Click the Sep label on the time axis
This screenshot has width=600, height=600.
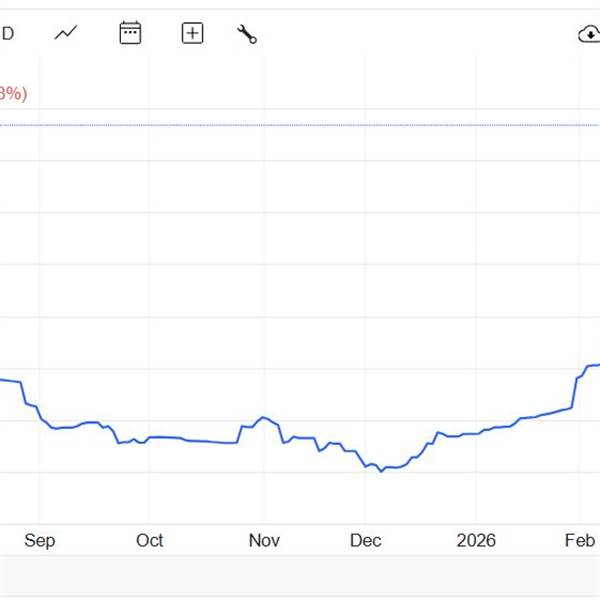tap(39, 541)
